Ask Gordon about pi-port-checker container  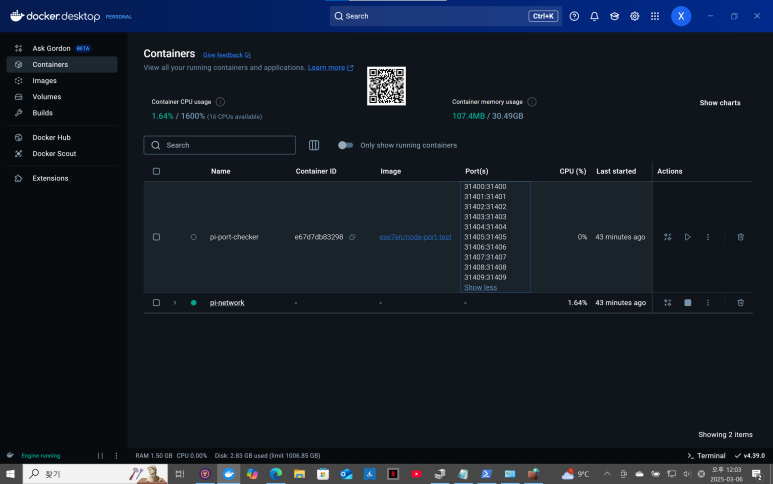click(x=668, y=237)
